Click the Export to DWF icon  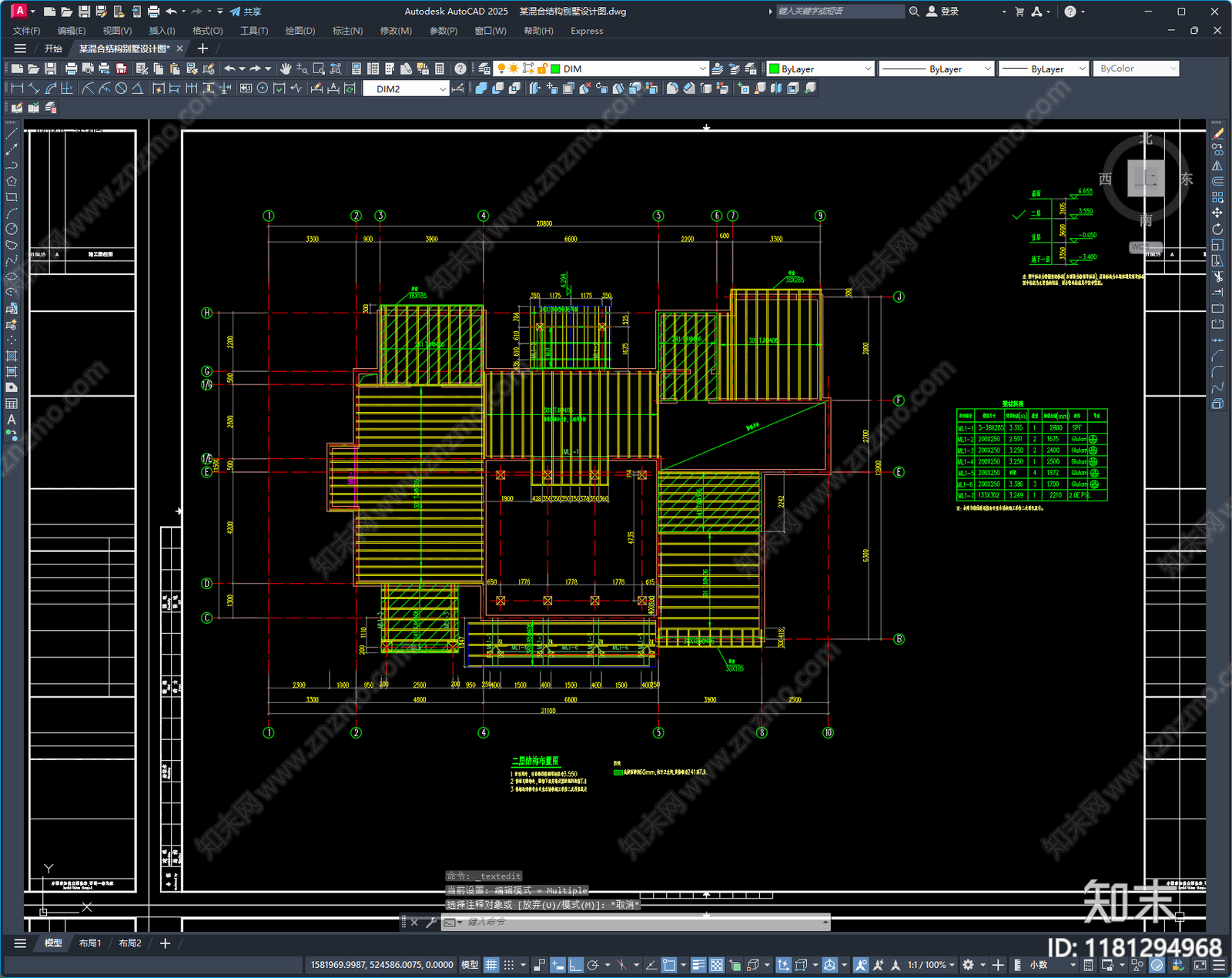point(121,69)
